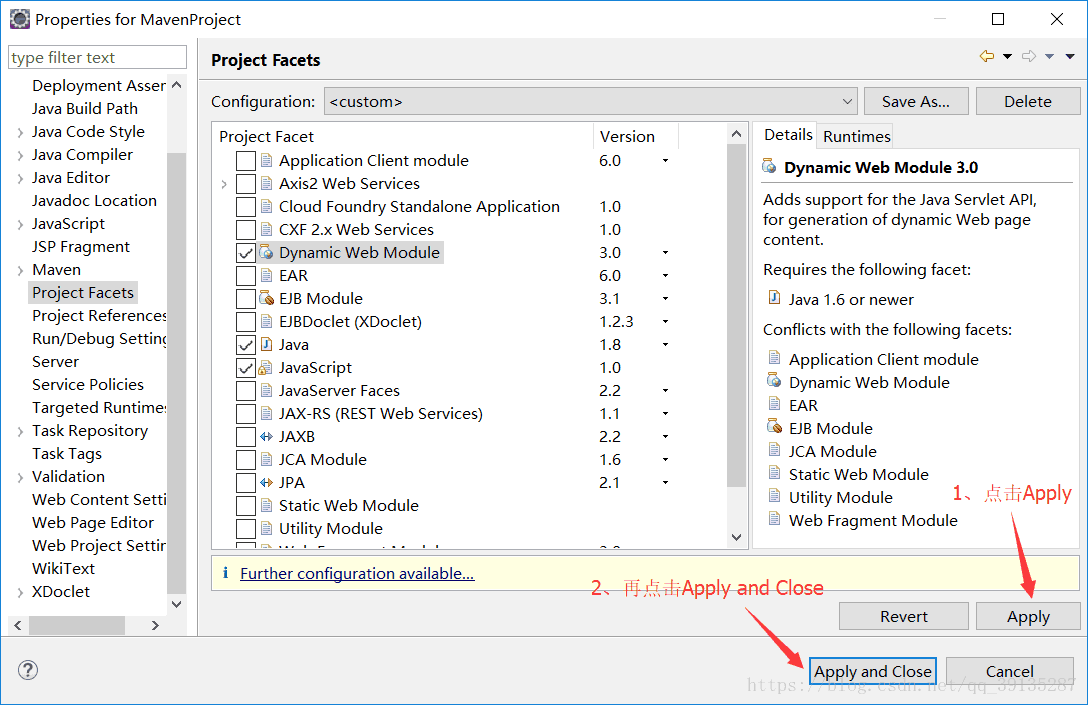Open the view menu triangle at far right of header

point(1070,57)
